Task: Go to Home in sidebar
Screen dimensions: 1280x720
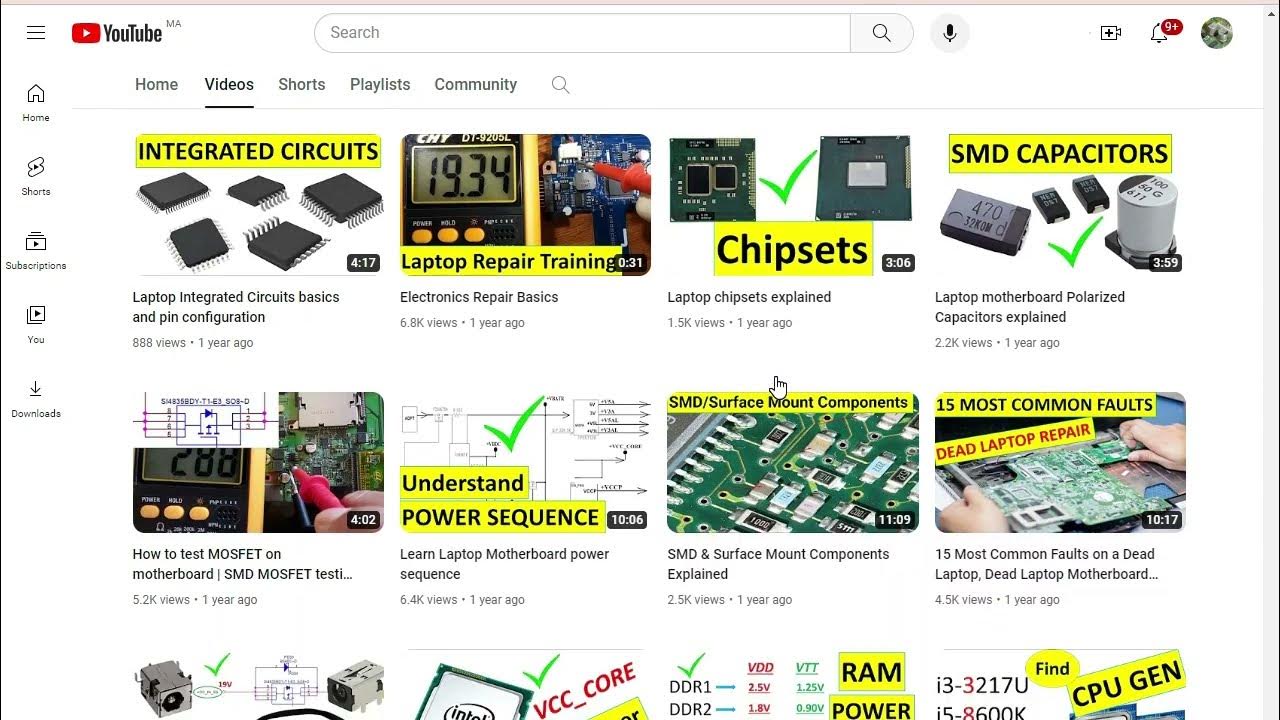Action: (x=36, y=103)
